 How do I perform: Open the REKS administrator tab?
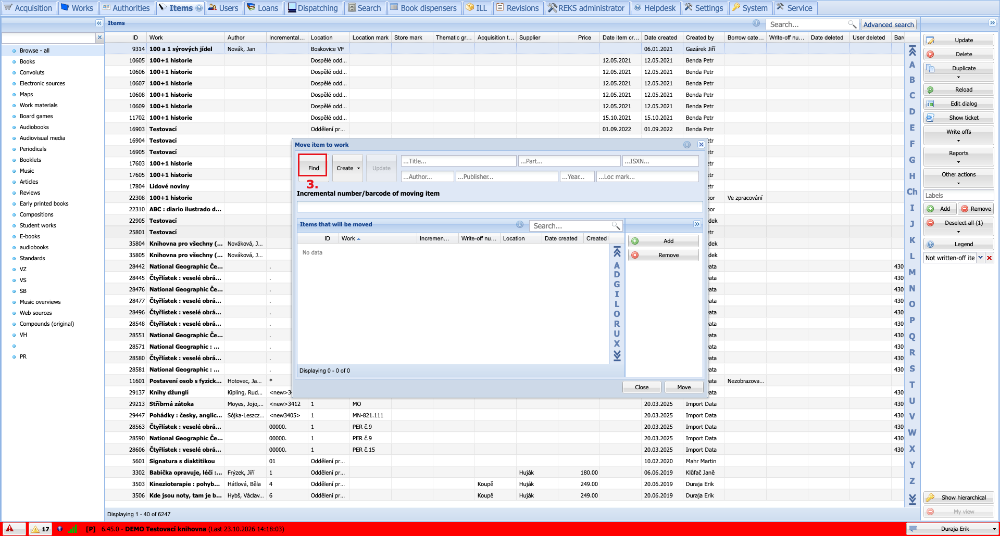tap(585, 8)
